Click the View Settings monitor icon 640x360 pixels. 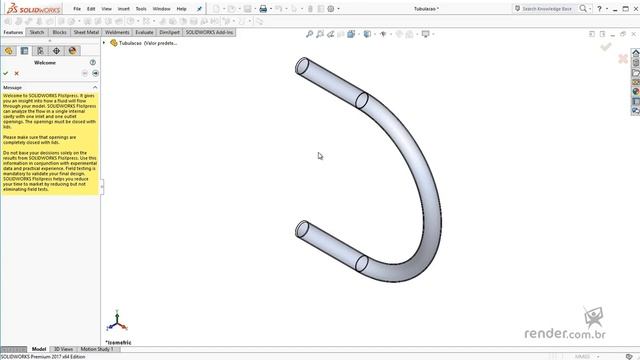click(x=425, y=34)
